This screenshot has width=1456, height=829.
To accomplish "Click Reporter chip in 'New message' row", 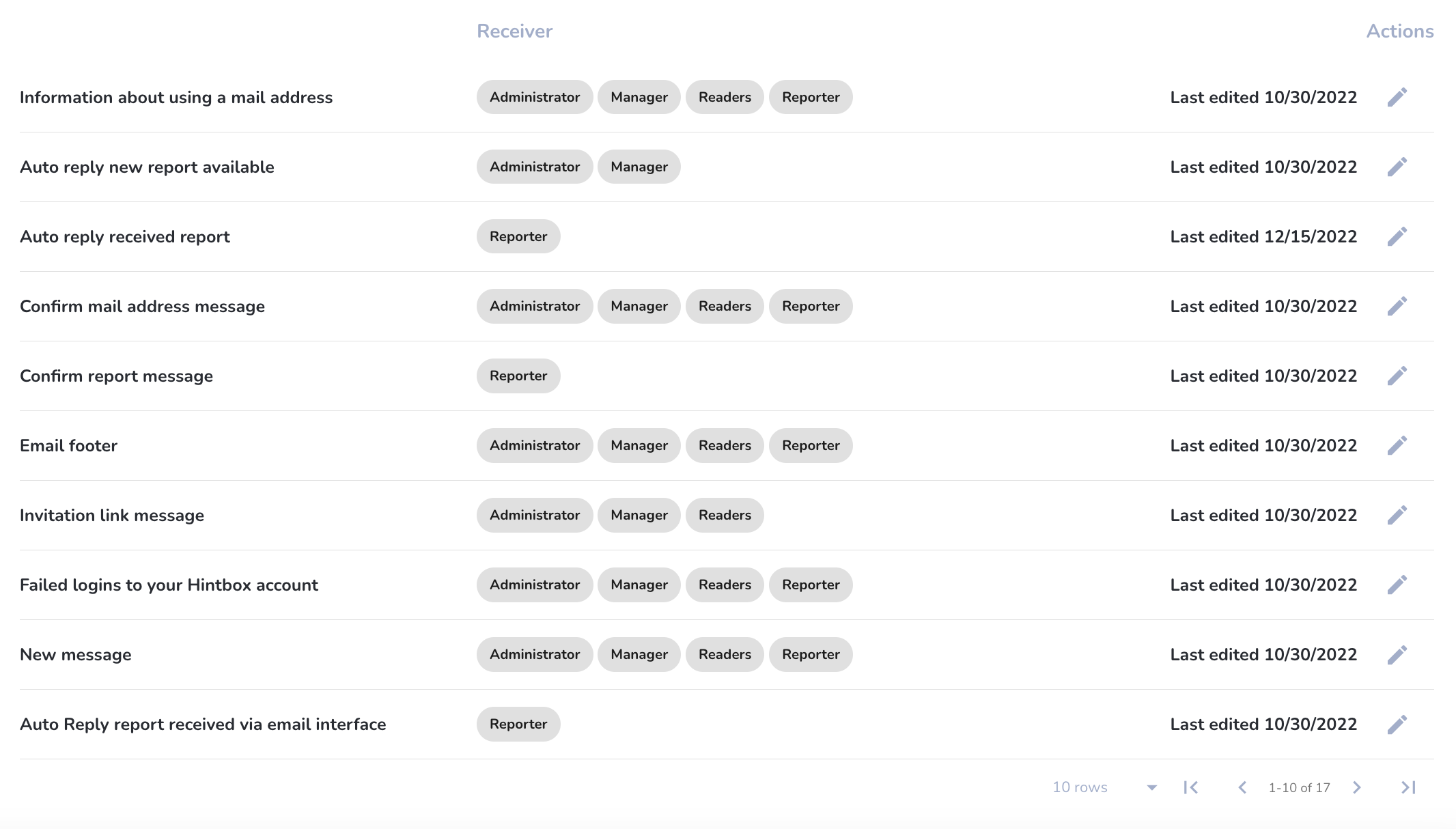I will 811,654.
